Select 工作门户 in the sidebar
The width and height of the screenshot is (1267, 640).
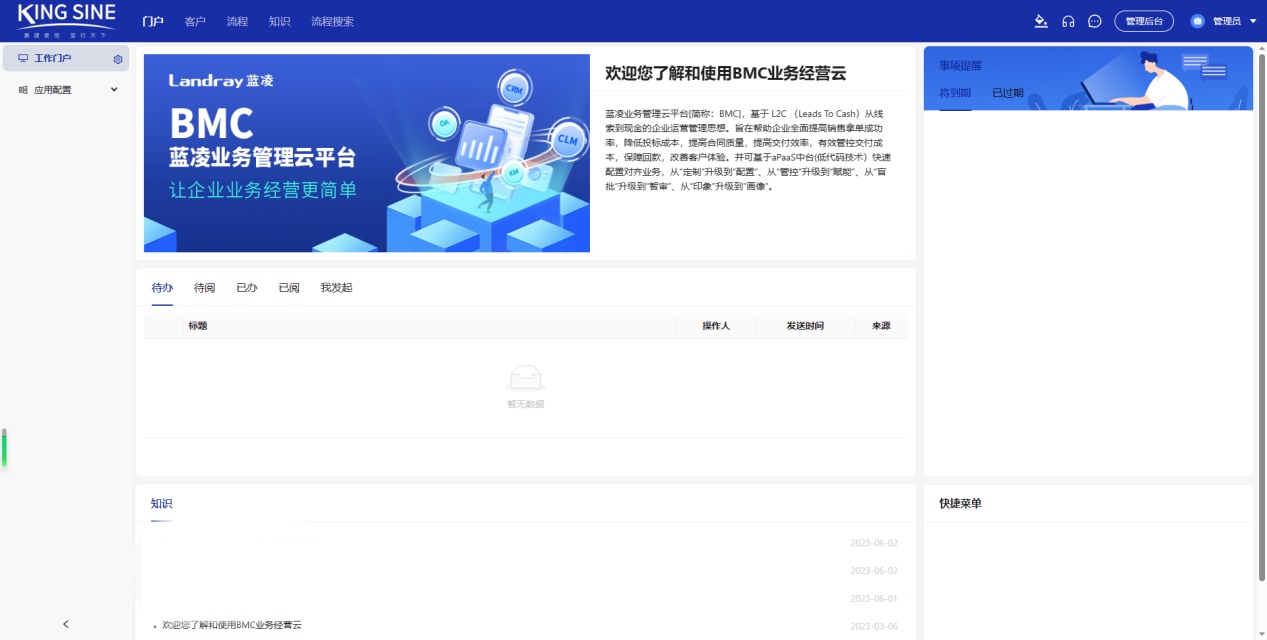[66, 58]
